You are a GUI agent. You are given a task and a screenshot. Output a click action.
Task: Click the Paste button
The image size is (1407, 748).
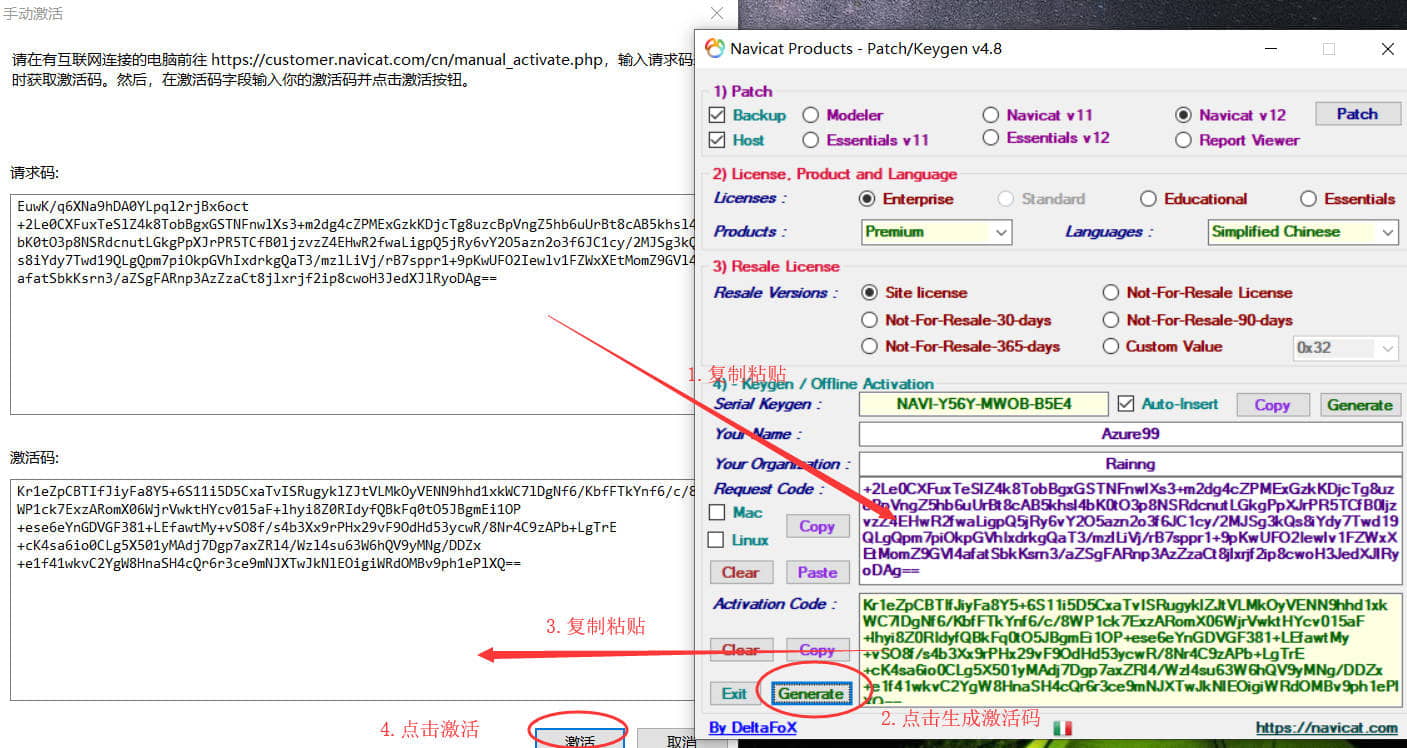817,572
